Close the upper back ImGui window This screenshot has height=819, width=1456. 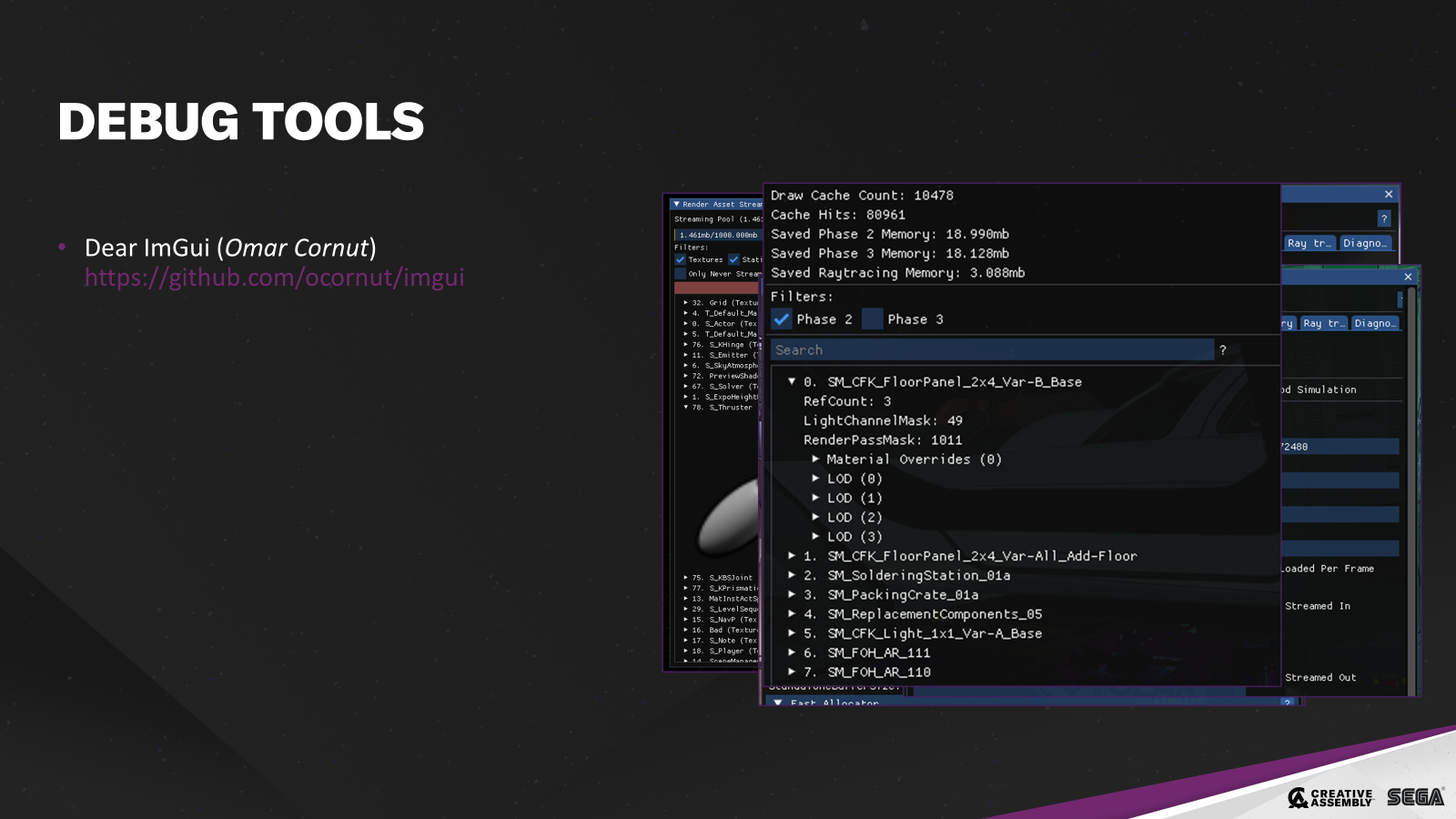point(1389,194)
